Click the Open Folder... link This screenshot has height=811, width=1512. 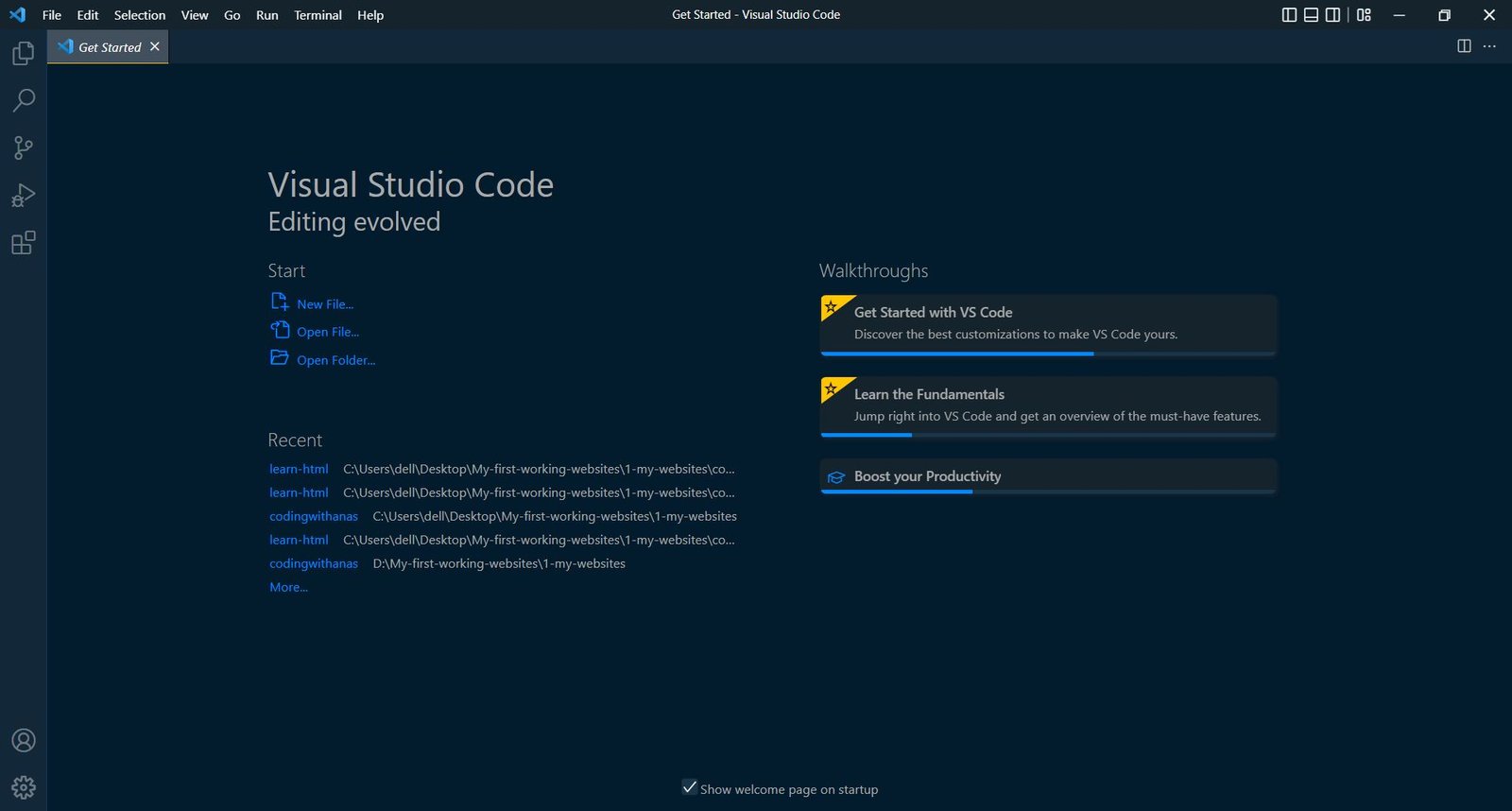coord(335,360)
